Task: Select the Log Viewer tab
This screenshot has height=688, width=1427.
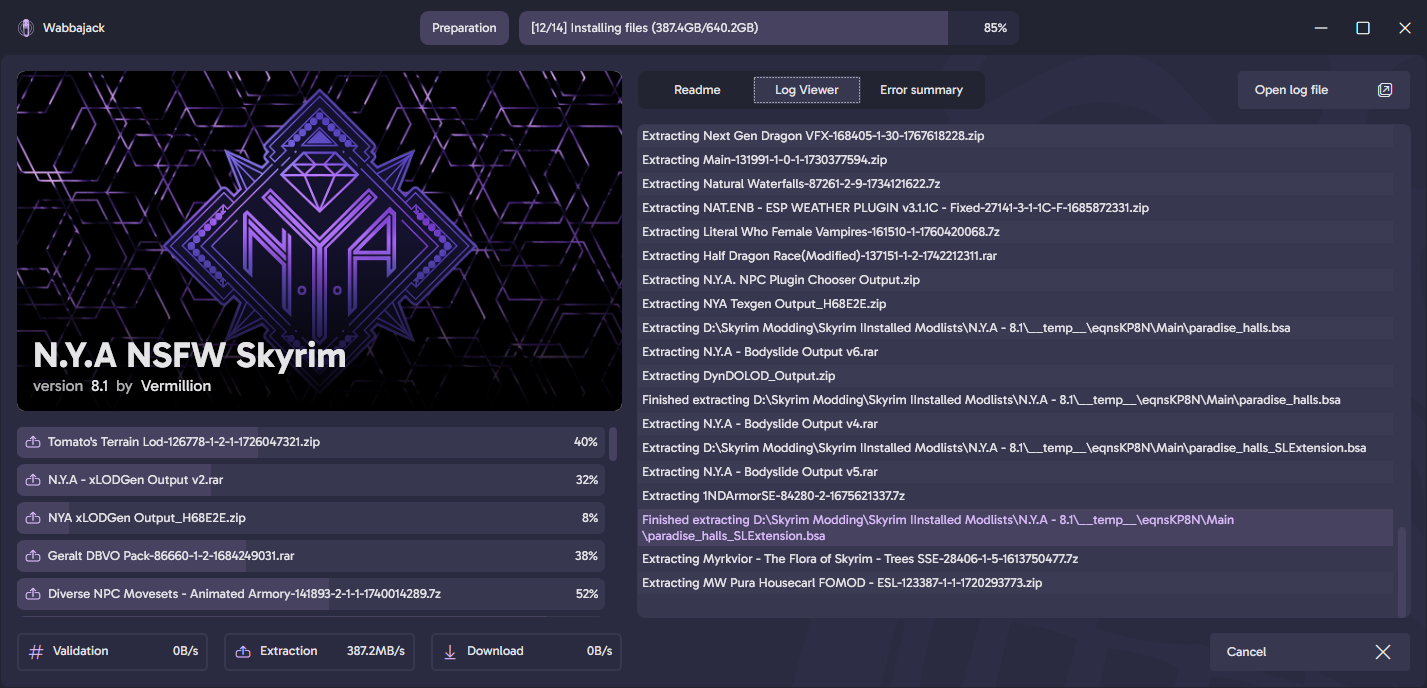Action: 807,90
